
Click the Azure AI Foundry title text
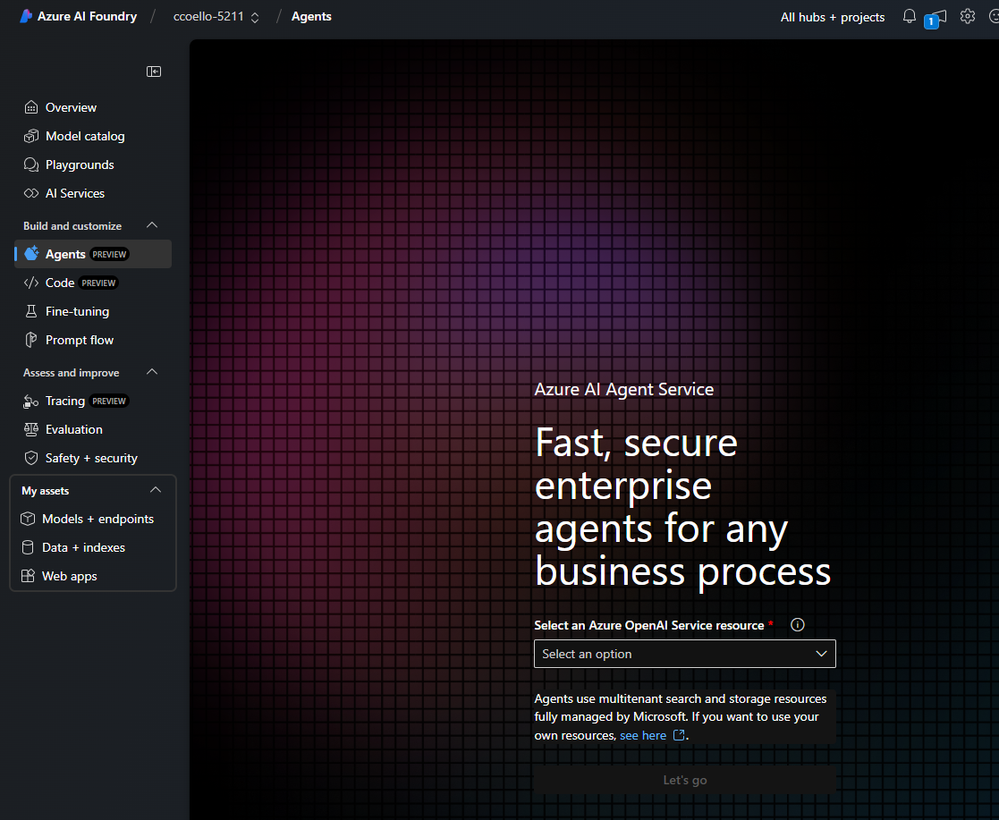tap(87, 17)
